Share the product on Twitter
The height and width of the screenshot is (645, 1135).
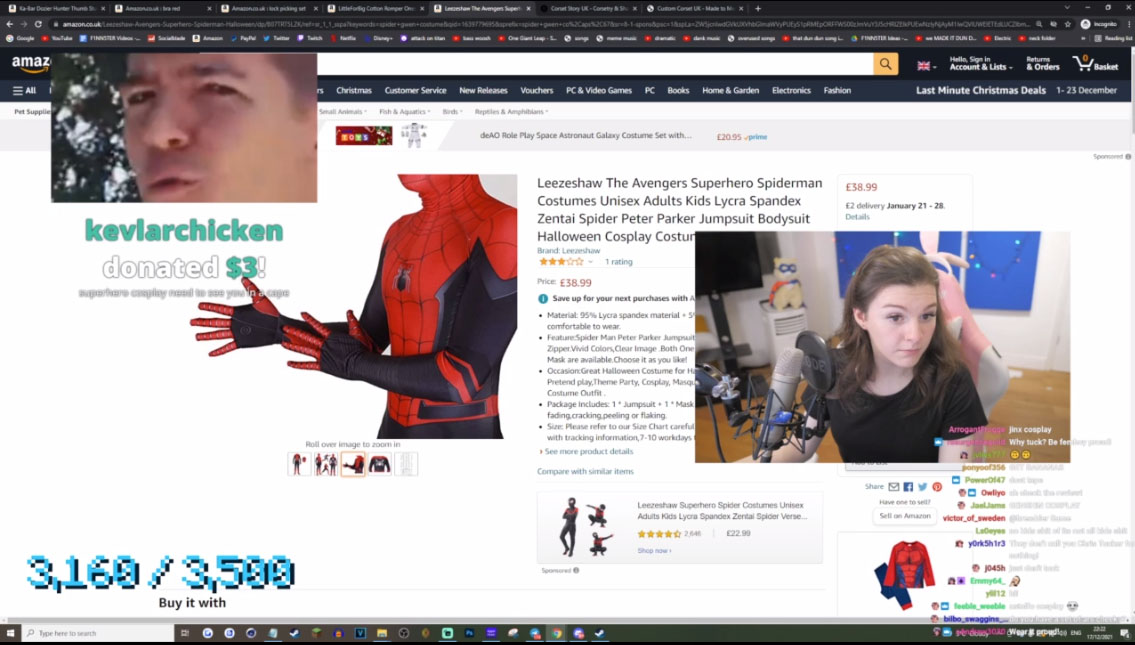pos(922,487)
